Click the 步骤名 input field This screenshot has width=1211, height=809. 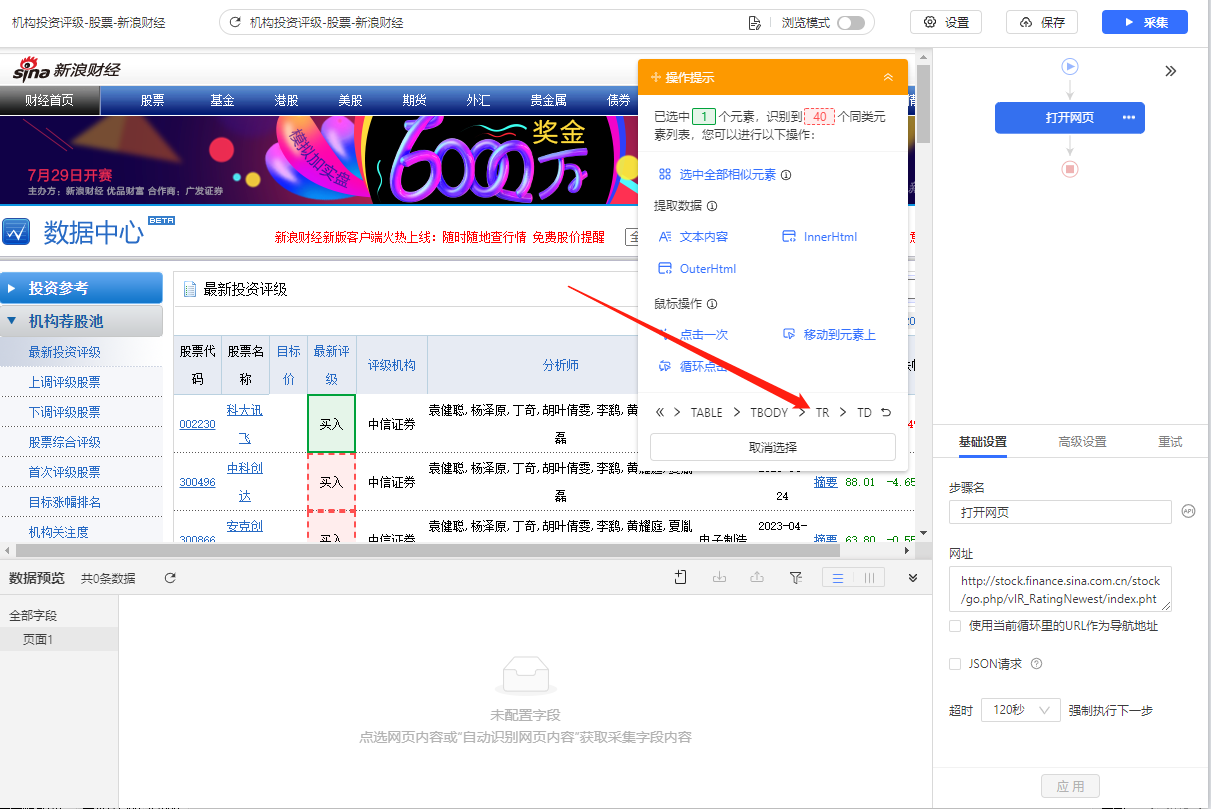tap(1060, 512)
